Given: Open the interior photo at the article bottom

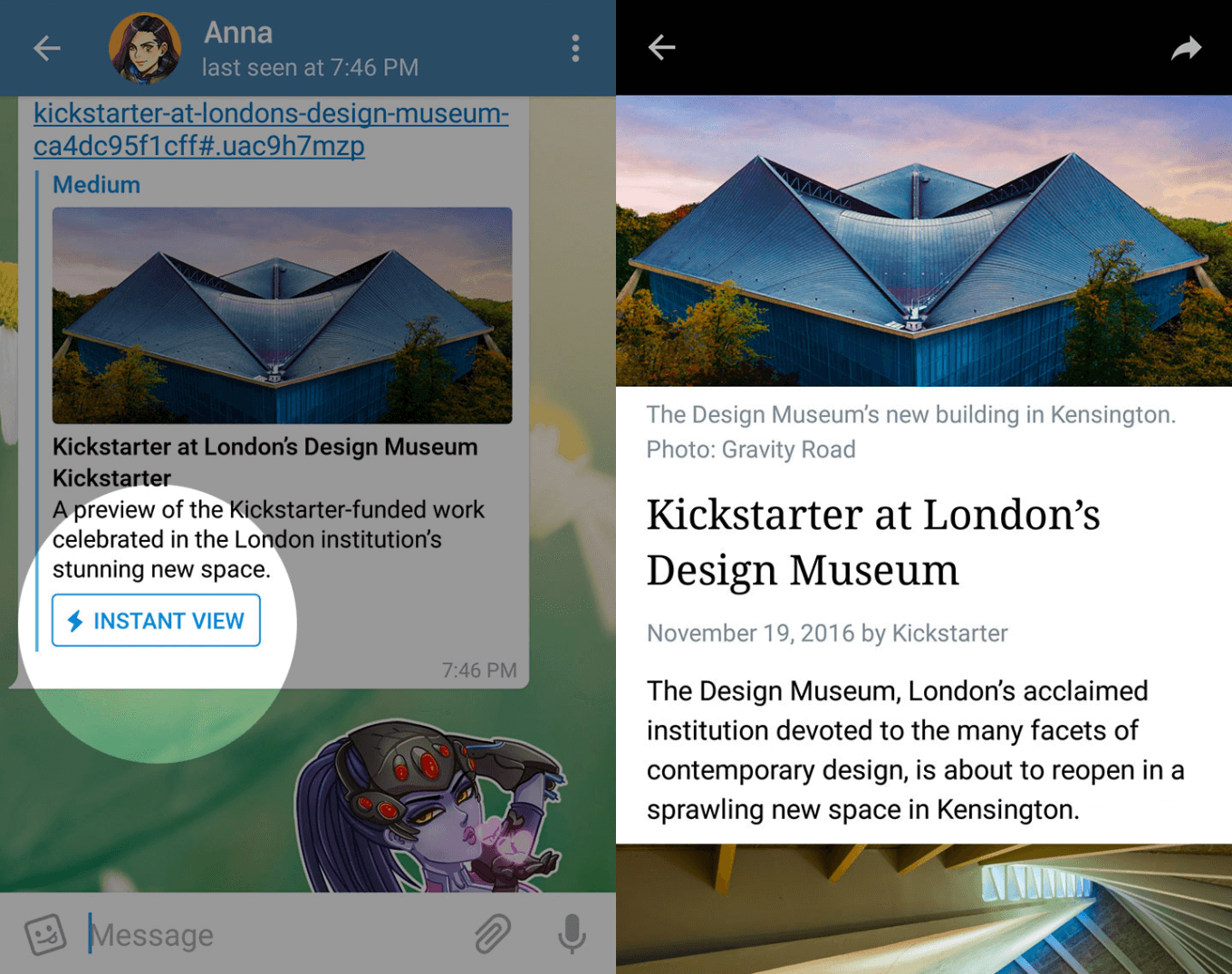Looking at the screenshot, I should (x=924, y=909).
